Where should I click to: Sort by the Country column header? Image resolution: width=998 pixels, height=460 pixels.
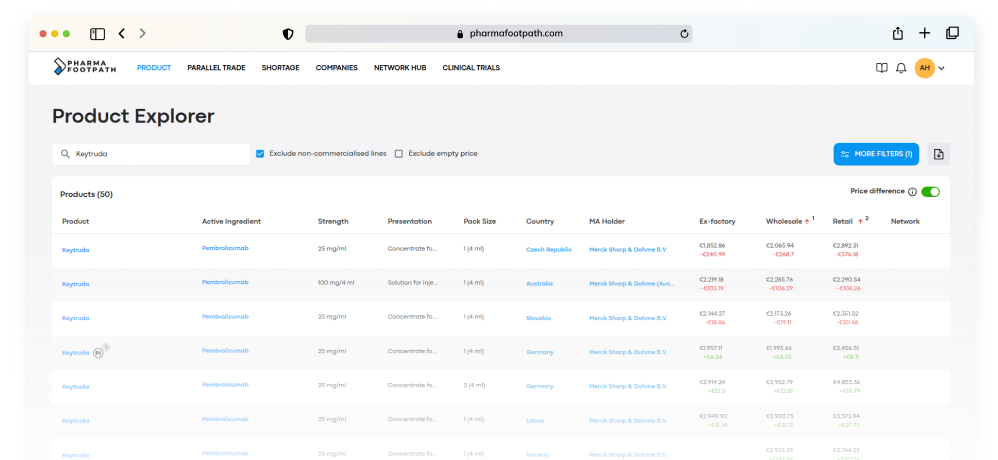click(540, 221)
